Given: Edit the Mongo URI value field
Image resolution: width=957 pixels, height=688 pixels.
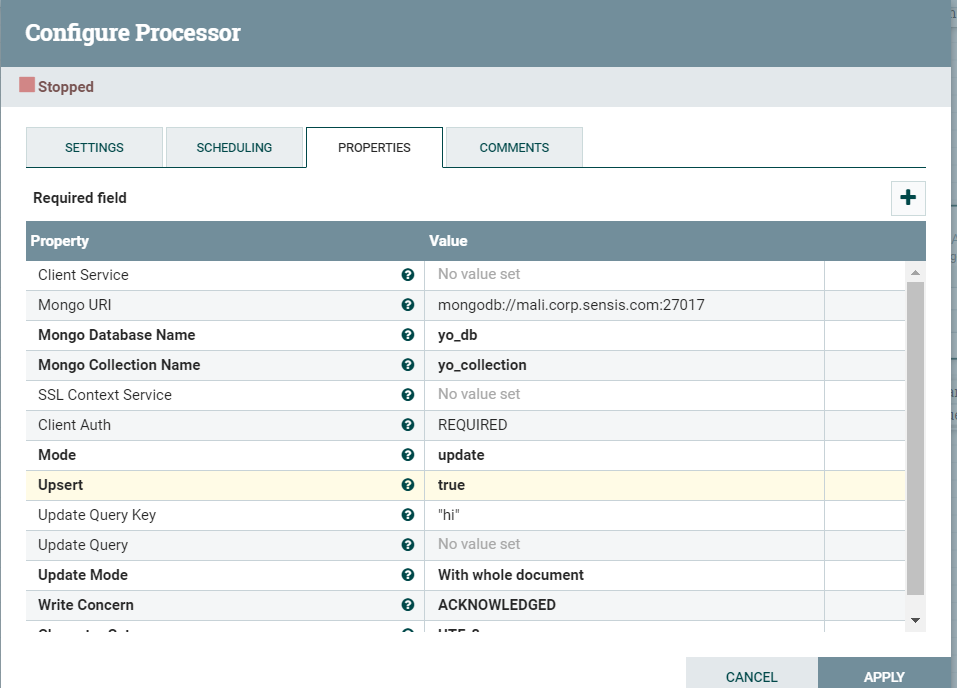Looking at the screenshot, I should click(624, 305).
